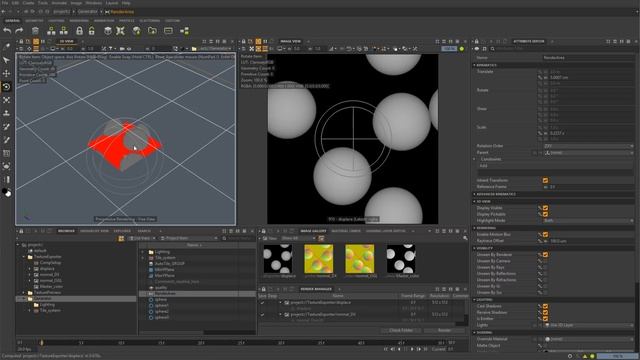The width and height of the screenshot is (640, 360).
Task: Open the File menu
Action: click(5, 3)
